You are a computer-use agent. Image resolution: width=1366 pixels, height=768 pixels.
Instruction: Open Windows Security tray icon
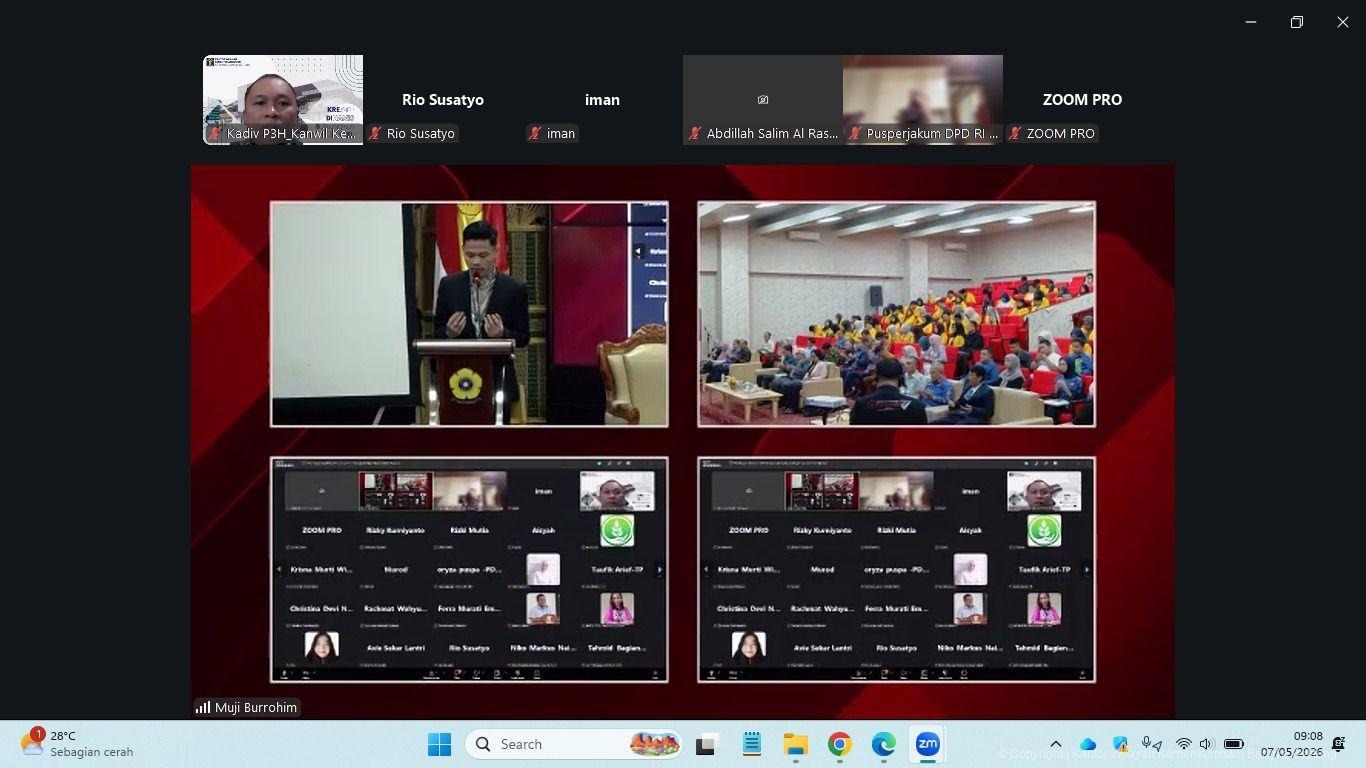(x=1121, y=744)
